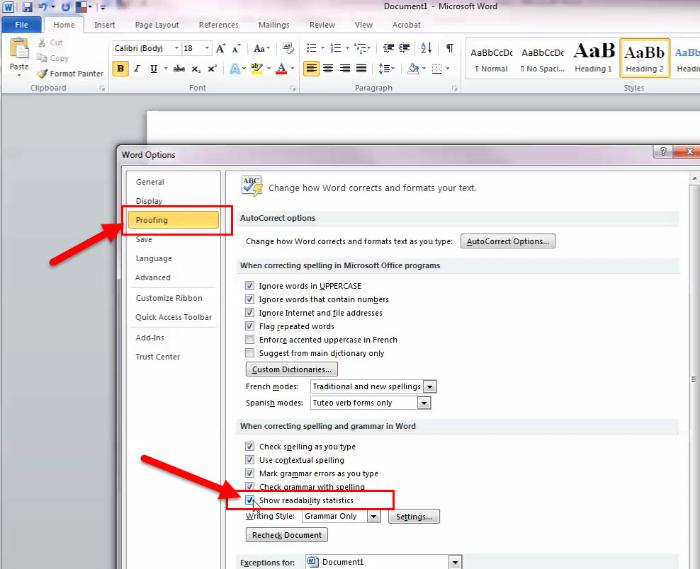This screenshot has height=569, width=700.
Task: Expand Borders dropdown arrow
Action: pyautogui.click(x=447, y=68)
